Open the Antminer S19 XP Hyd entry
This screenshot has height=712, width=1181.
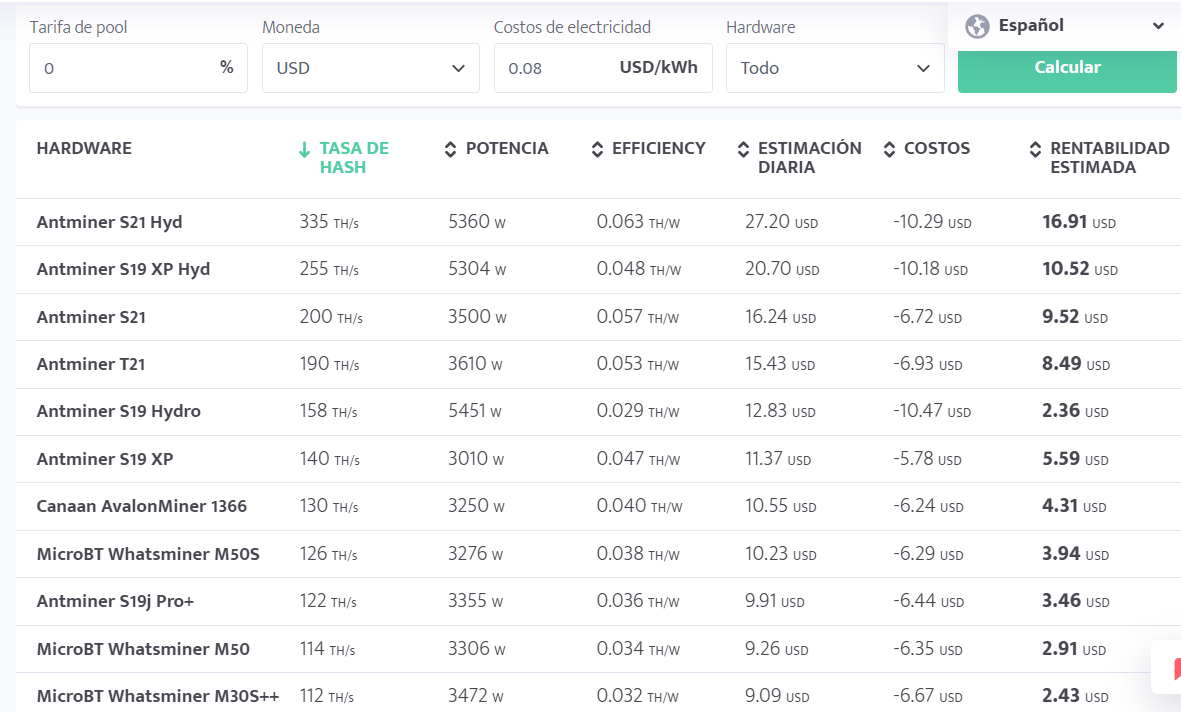pos(124,269)
